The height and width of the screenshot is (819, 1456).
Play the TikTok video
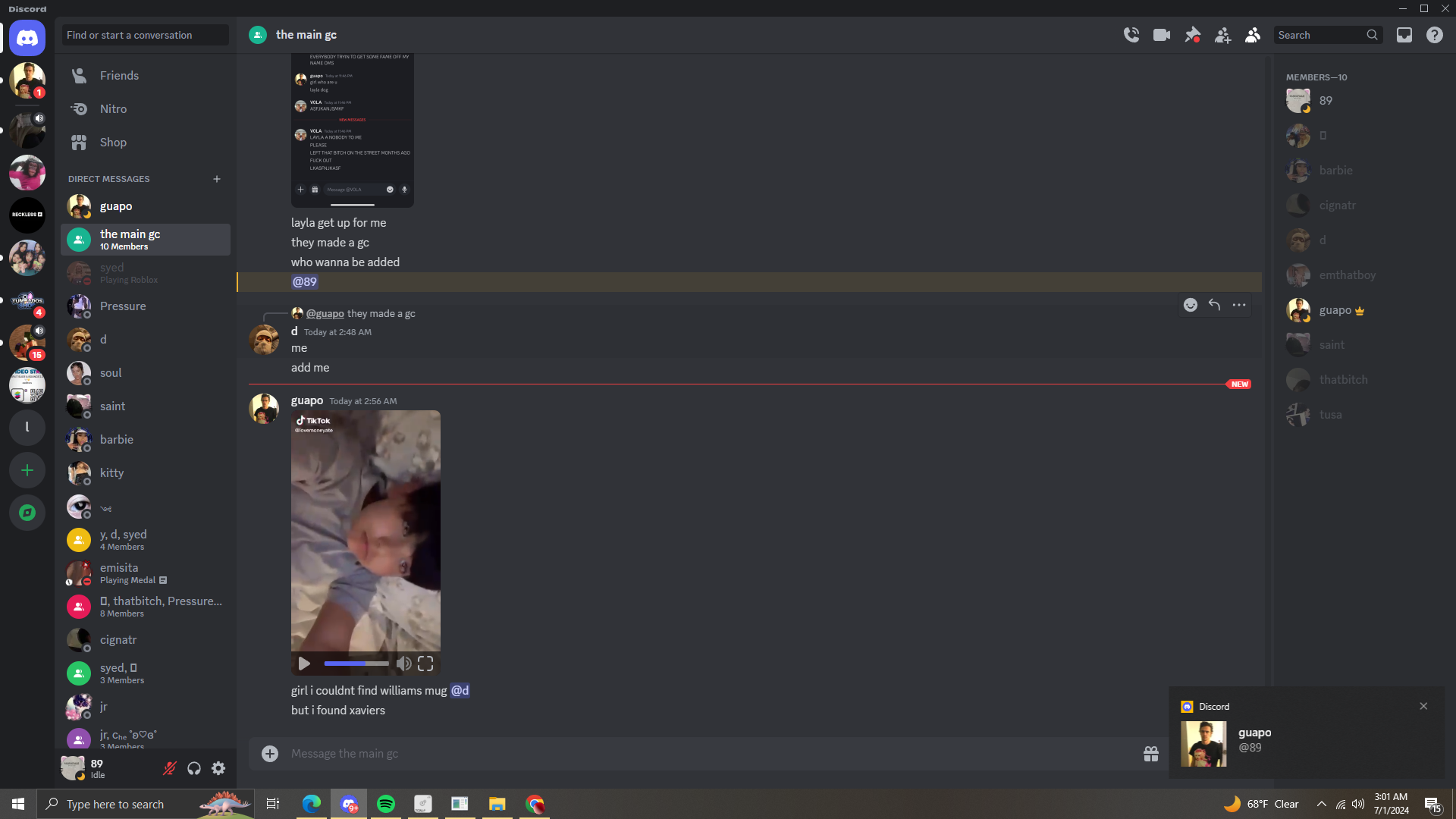click(x=304, y=664)
